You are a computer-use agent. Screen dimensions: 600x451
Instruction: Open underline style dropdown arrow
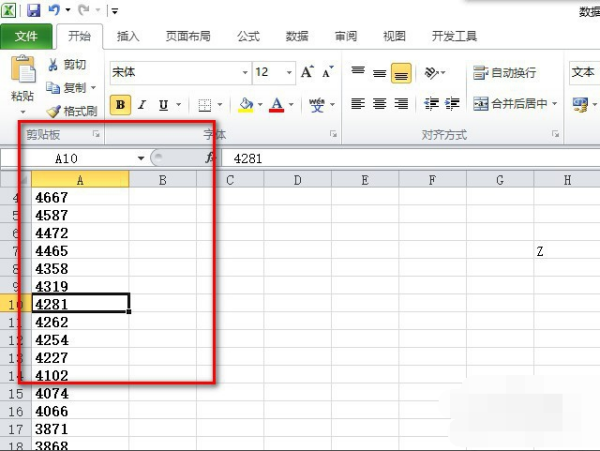(x=179, y=104)
